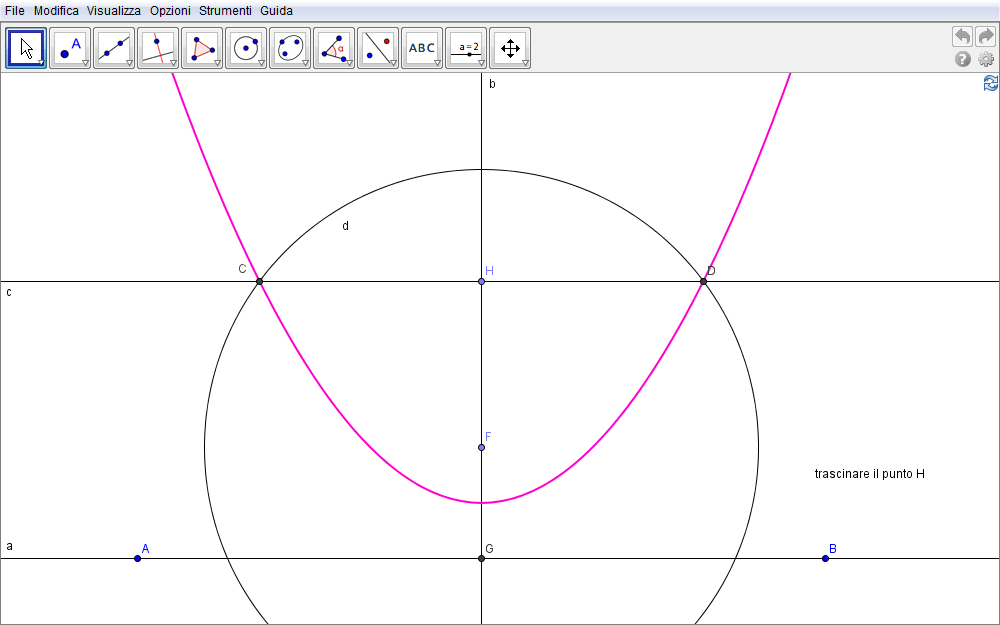Pick the Perpendicular Line tool
1000x625 pixels.
[x=158, y=47]
